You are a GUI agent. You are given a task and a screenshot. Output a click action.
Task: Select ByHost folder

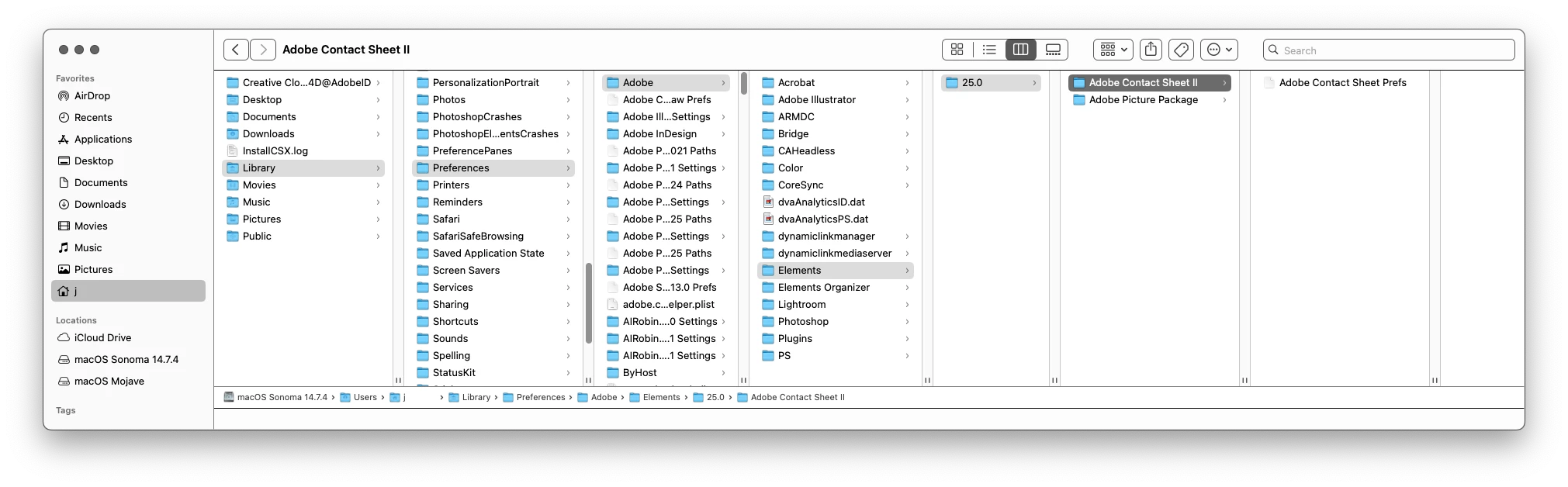(x=666, y=373)
